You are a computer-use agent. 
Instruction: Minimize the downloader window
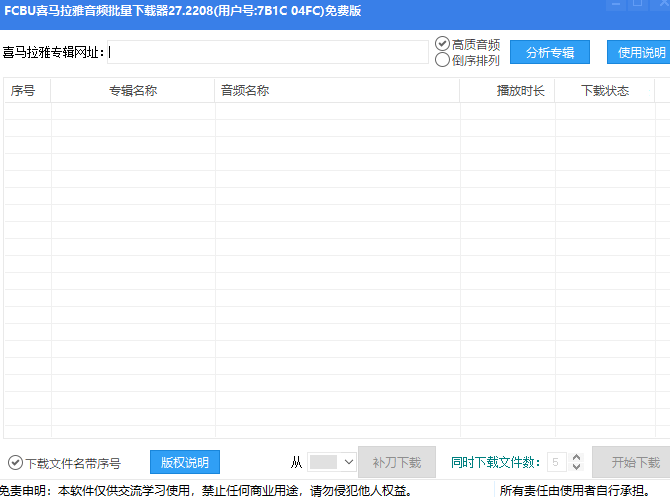616,4
